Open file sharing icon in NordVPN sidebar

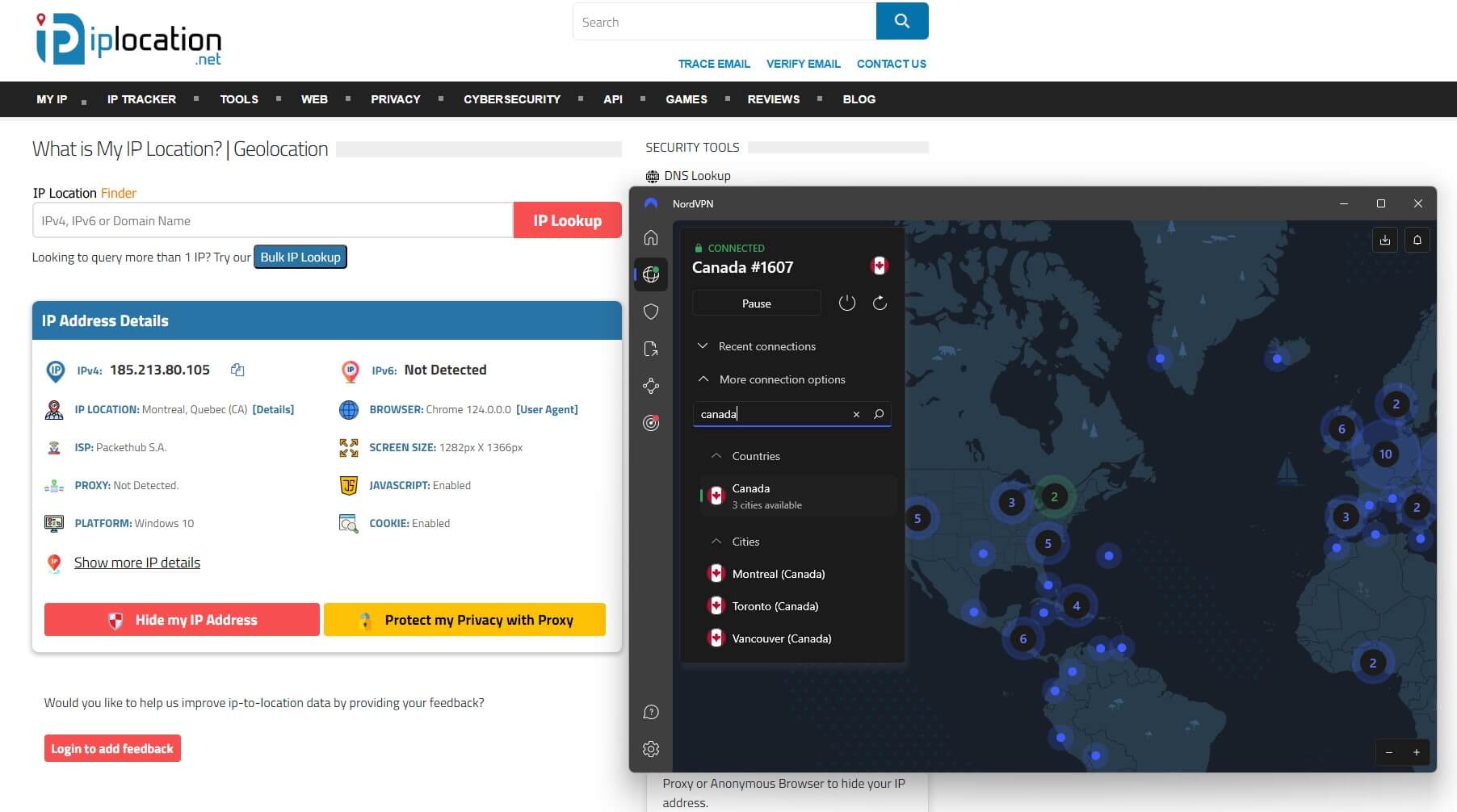[651, 349]
